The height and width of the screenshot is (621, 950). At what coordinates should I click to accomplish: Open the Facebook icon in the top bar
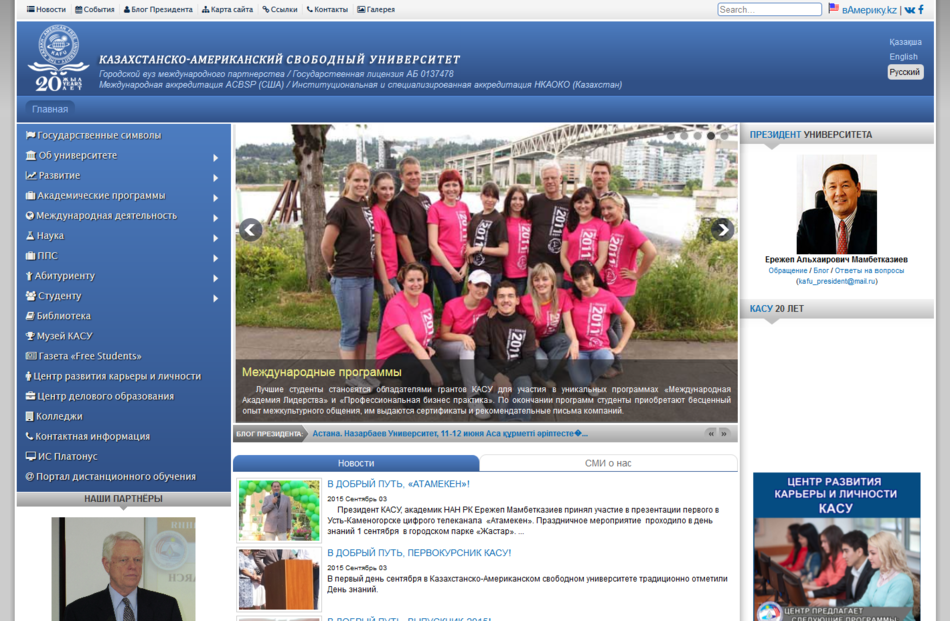click(x=921, y=9)
